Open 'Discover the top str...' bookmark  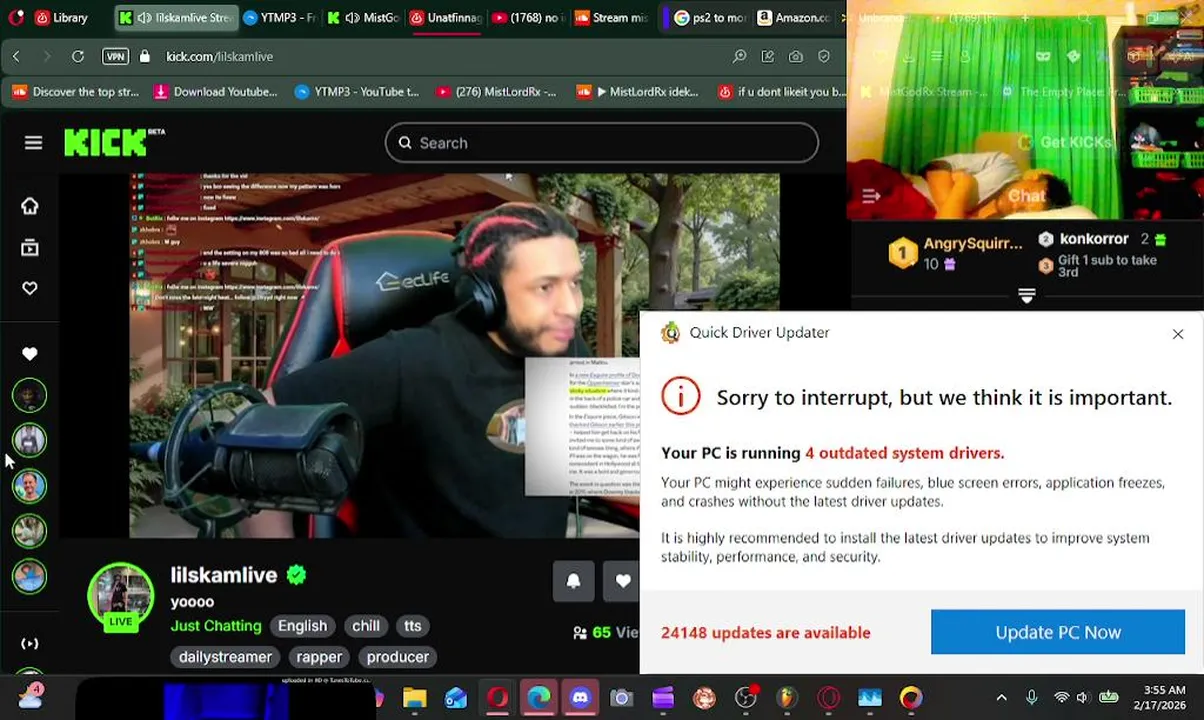pyautogui.click(x=76, y=92)
